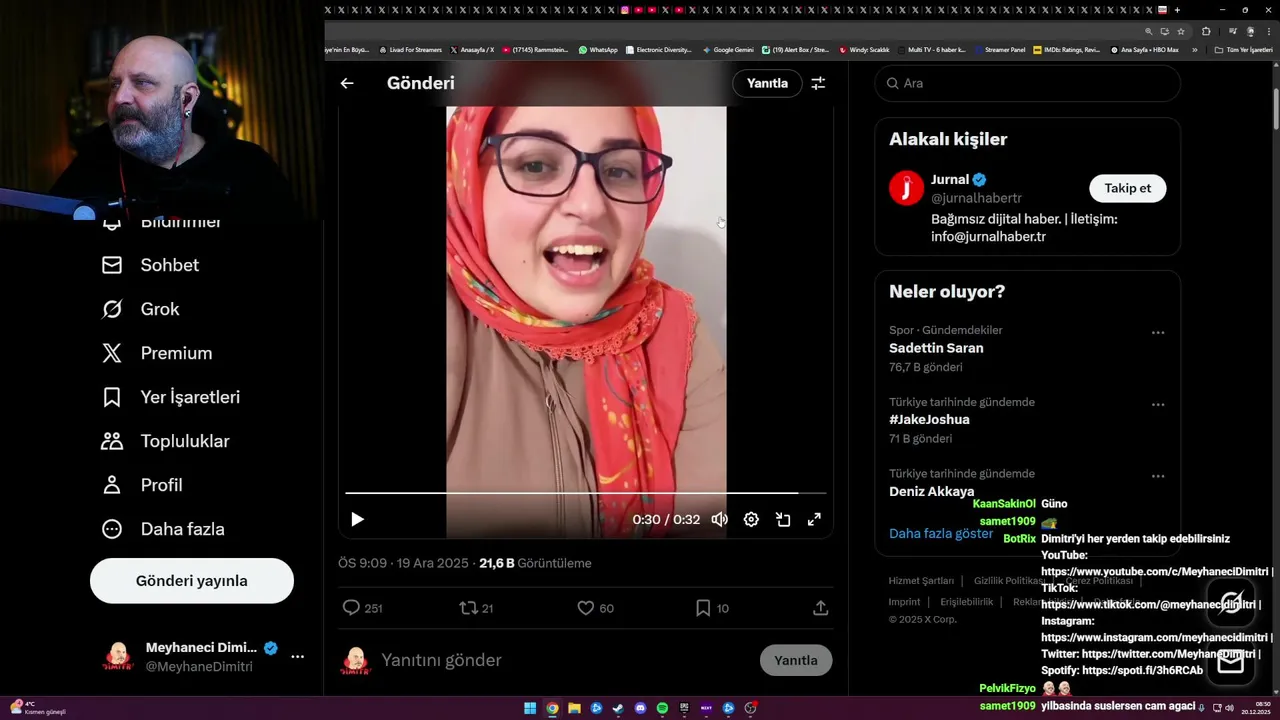Open the video settings gear
Viewport: 1280px width, 720px height.
[751, 519]
